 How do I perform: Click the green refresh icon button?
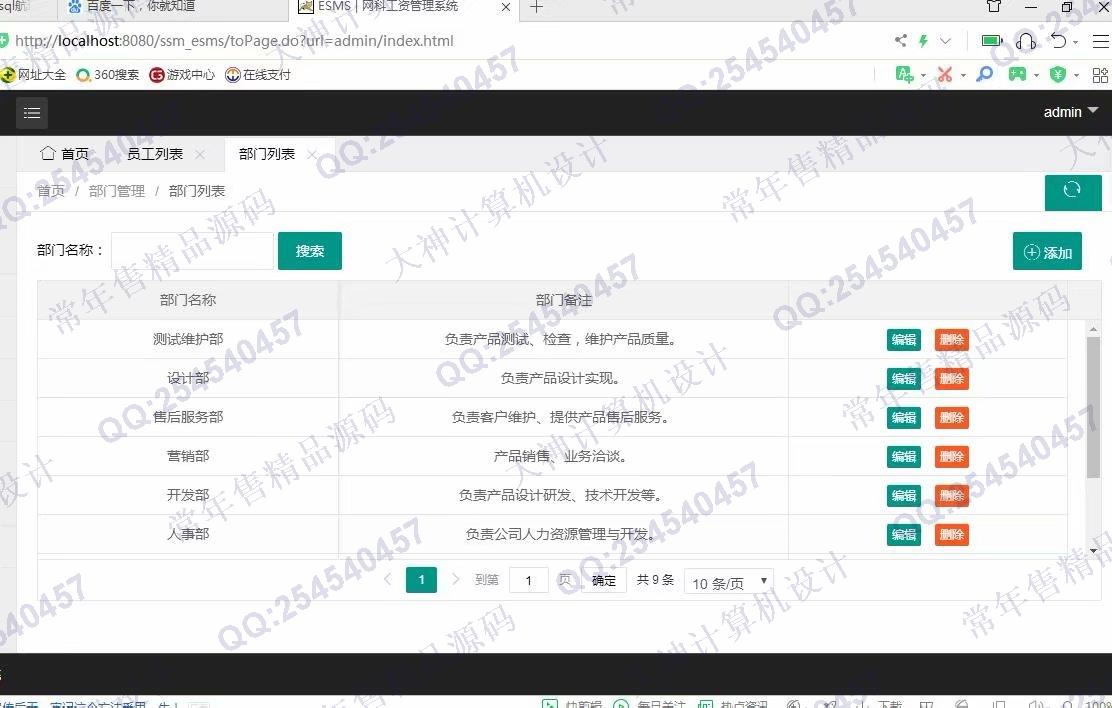coord(1072,190)
